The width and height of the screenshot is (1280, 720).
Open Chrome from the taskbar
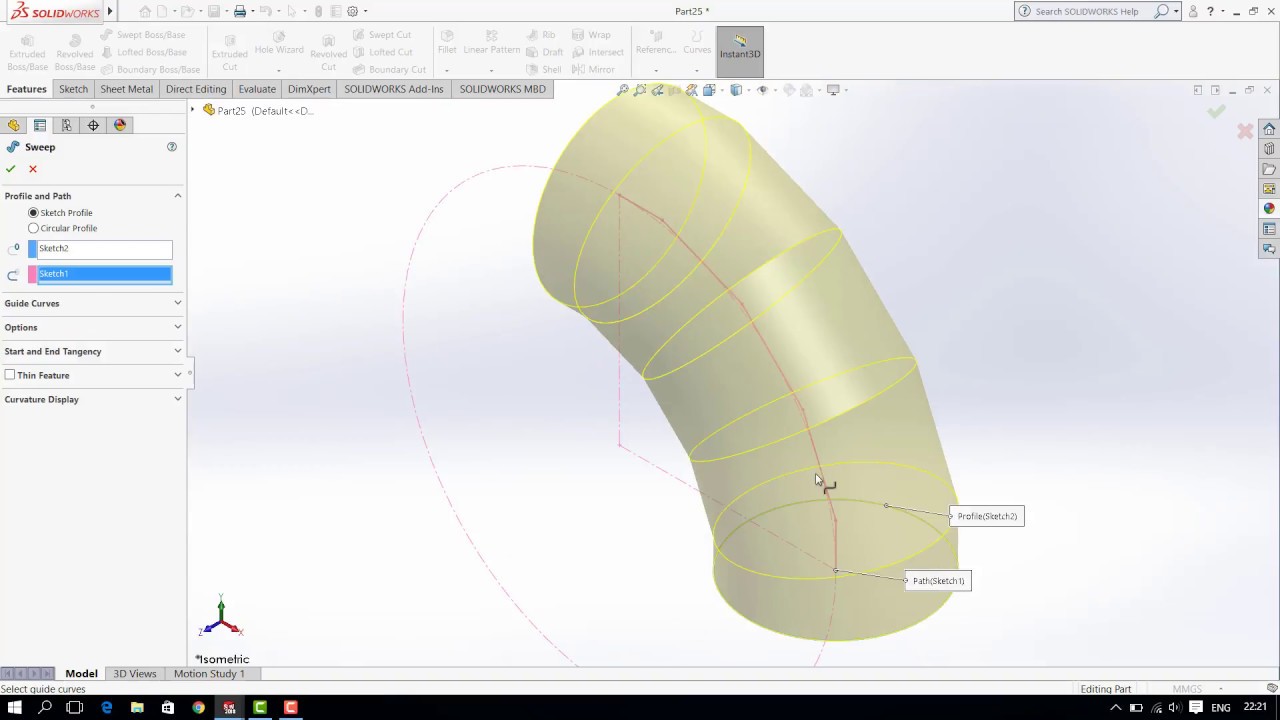pyautogui.click(x=198, y=707)
